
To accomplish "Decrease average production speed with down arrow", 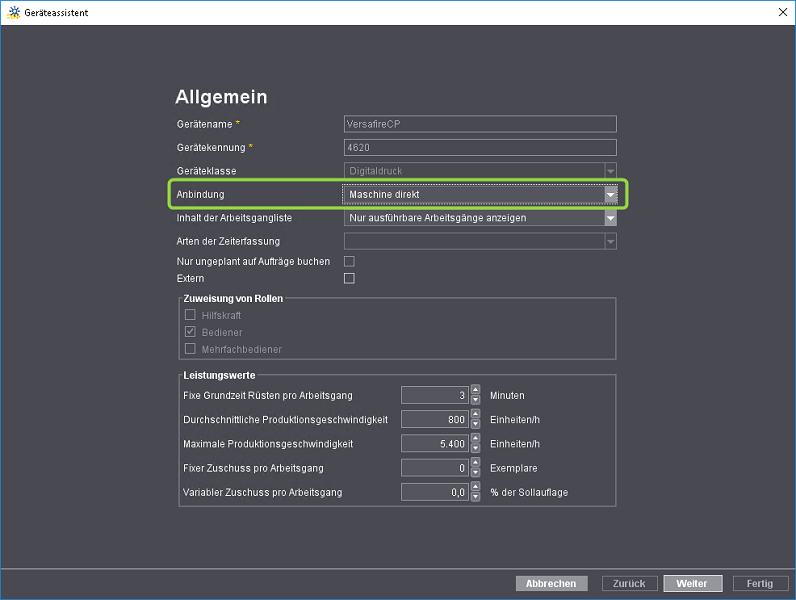I will pyautogui.click(x=474, y=423).
